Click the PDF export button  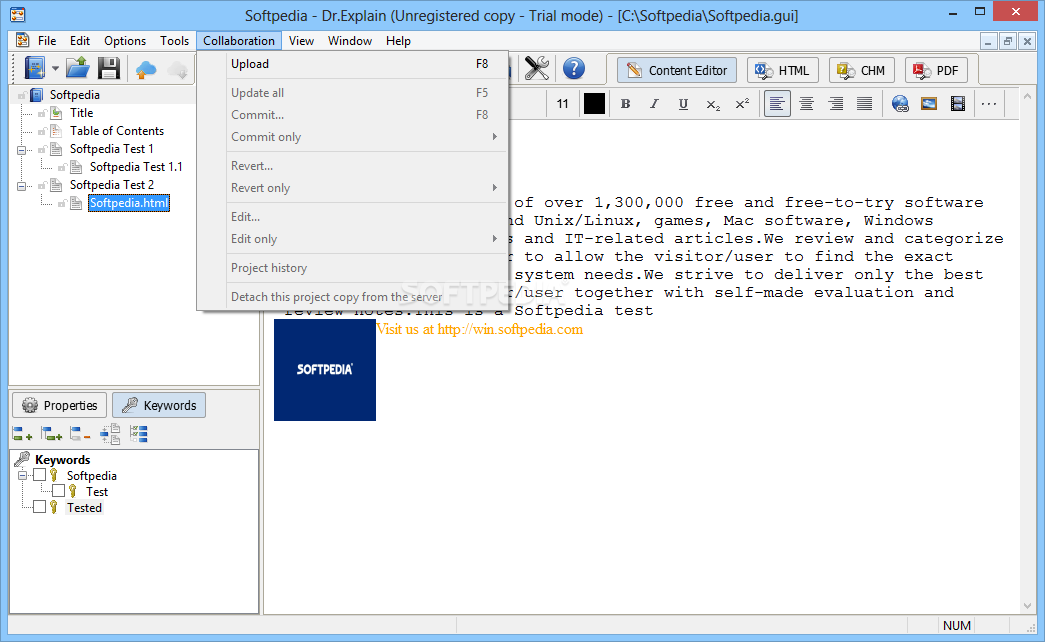pyautogui.click(x=936, y=70)
